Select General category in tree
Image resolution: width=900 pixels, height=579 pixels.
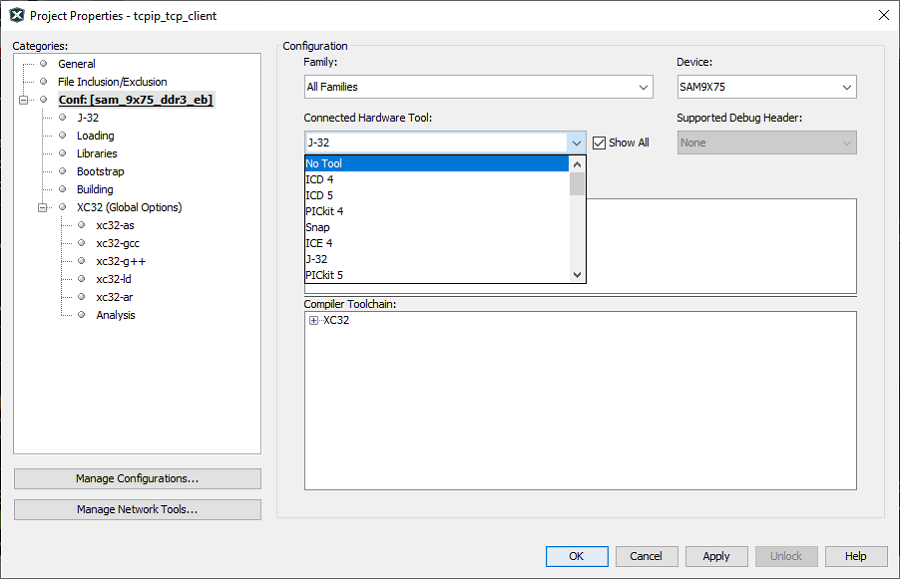tap(76, 64)
